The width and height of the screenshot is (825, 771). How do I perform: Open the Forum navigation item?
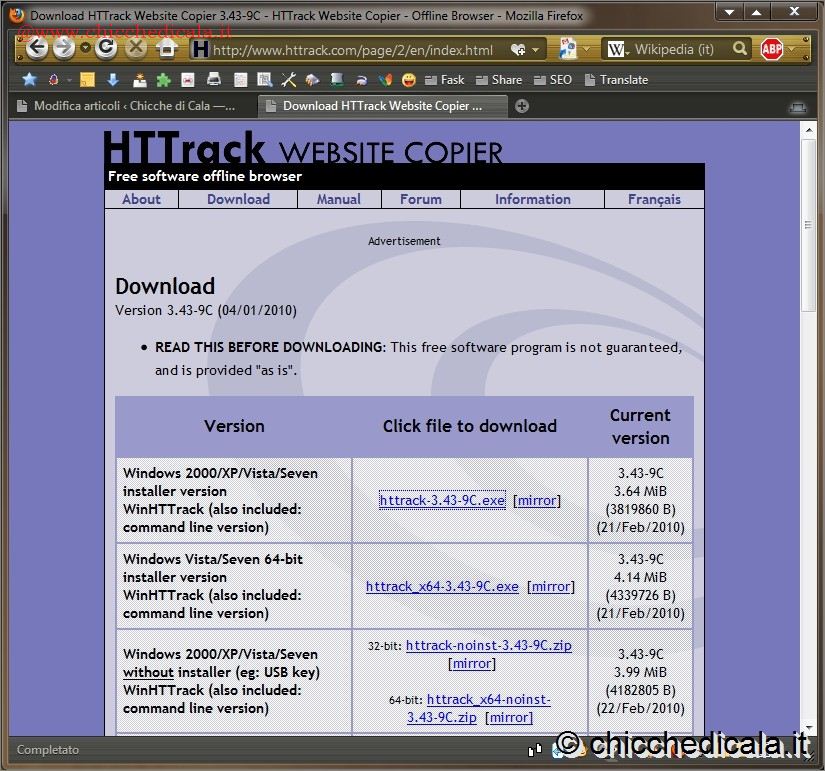click(x=420, y=199)
